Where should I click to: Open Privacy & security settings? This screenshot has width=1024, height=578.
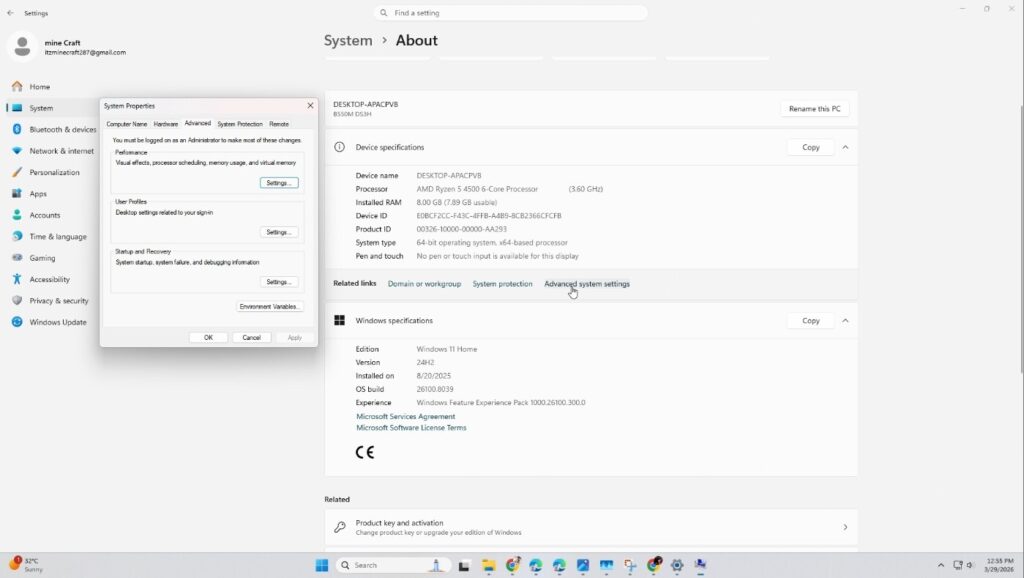point(54,300)
